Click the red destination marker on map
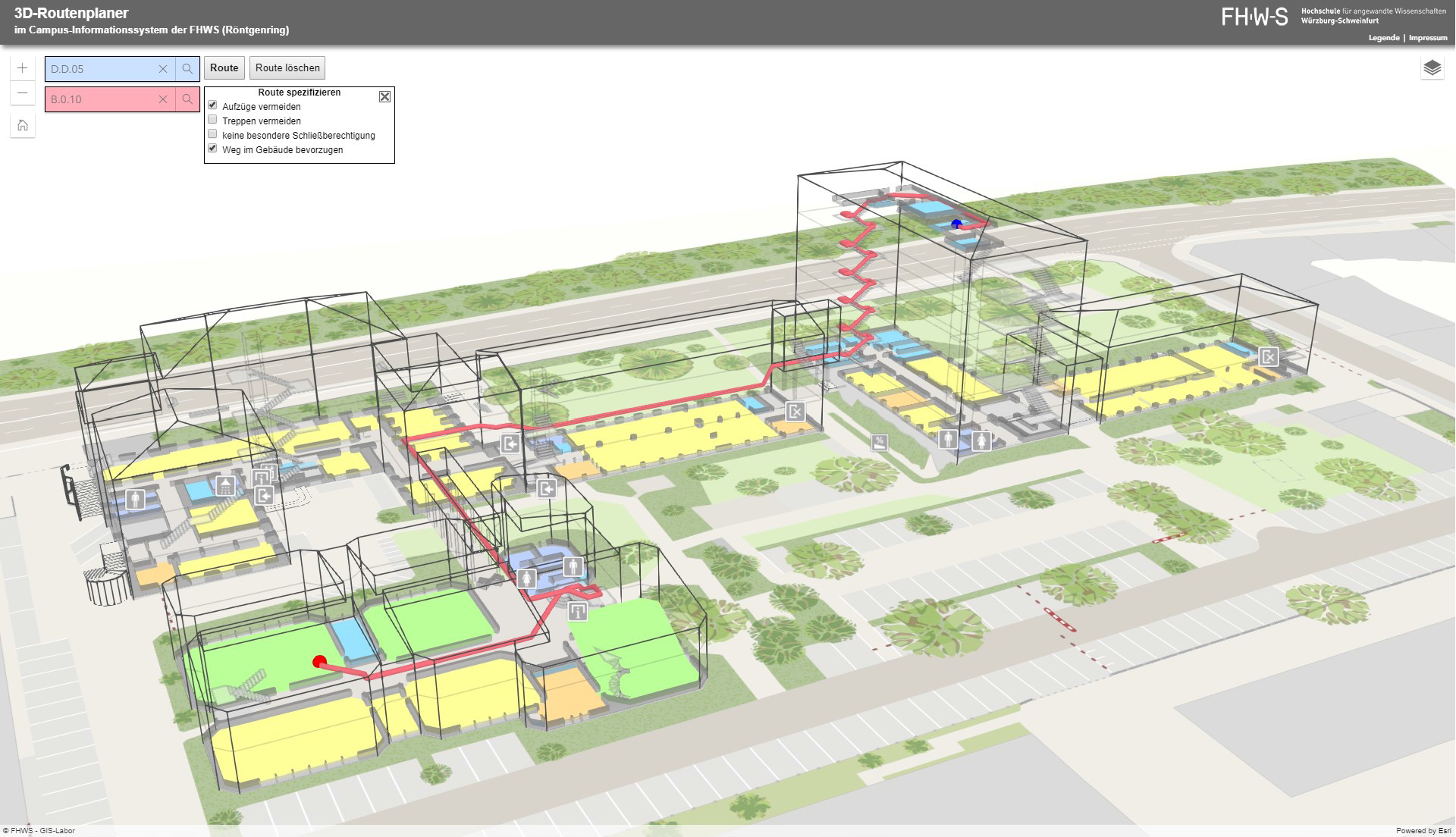1456x837 pixels. coord(319,662)
